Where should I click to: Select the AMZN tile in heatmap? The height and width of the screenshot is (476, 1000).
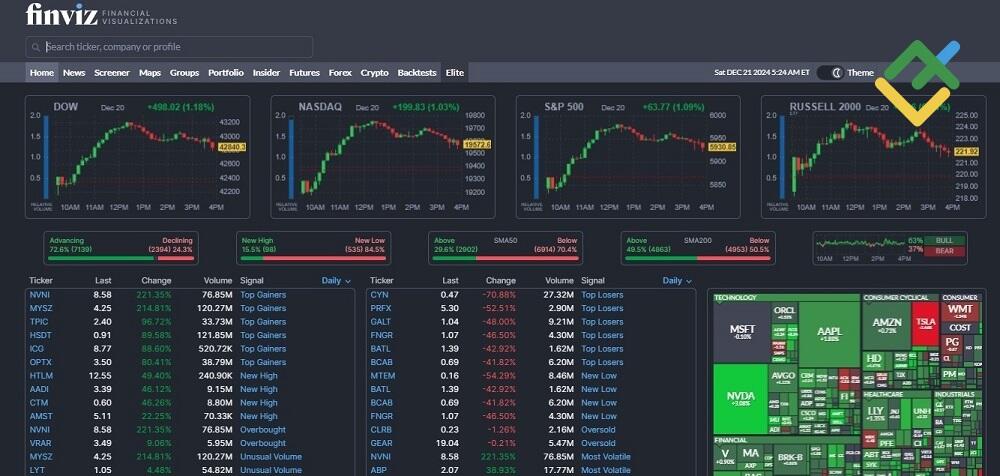[x=886, y=325]
